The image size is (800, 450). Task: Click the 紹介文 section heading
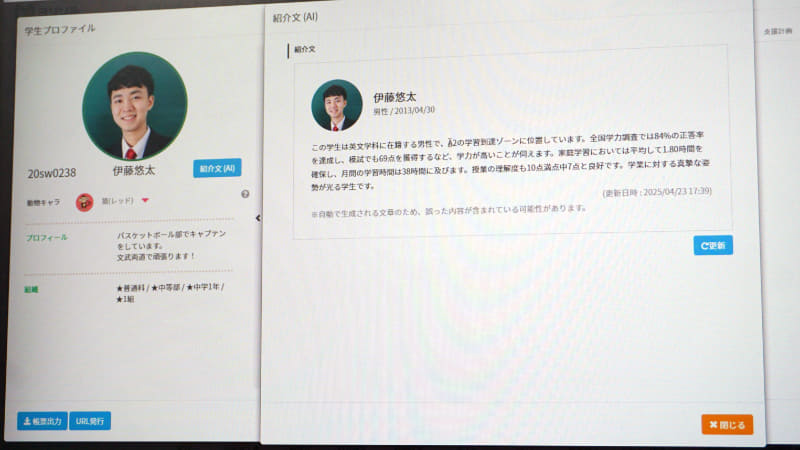coord(305,49)
